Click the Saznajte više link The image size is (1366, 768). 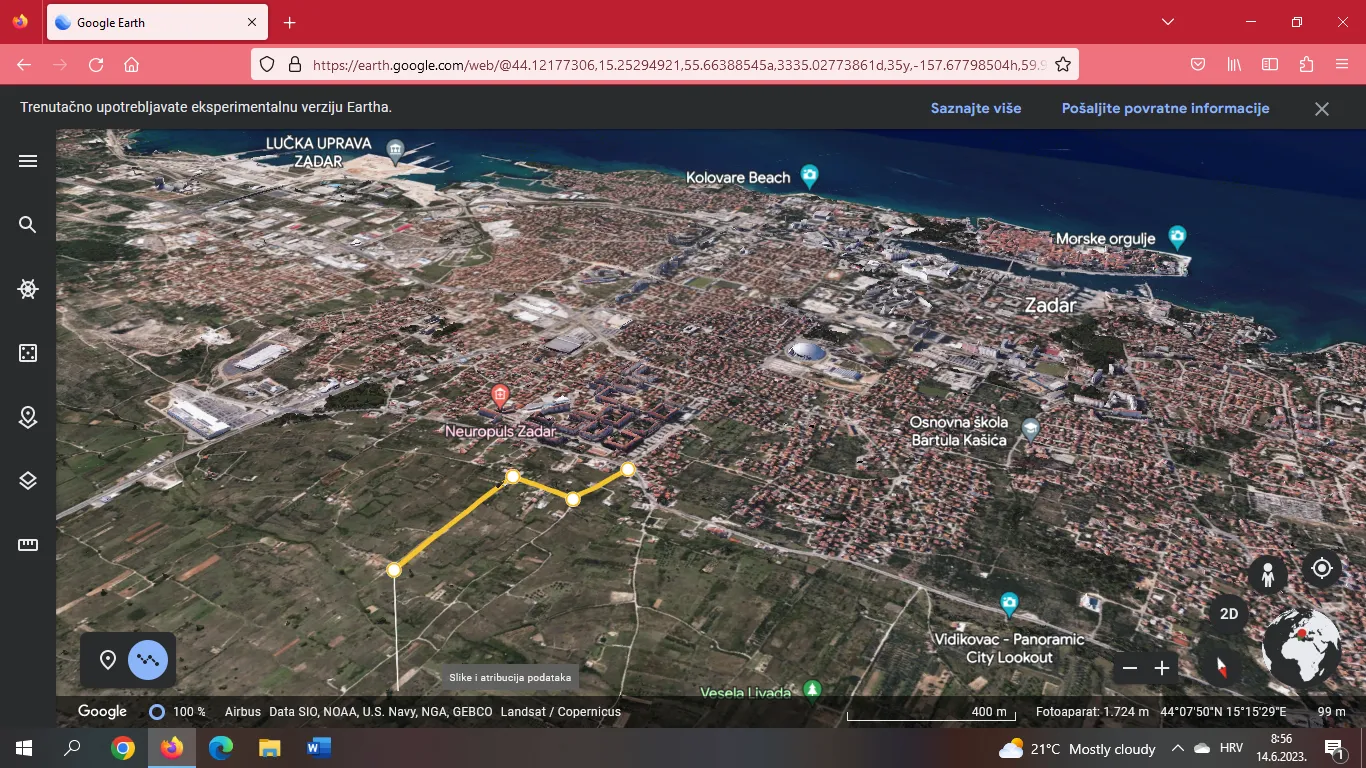coord(976,108)
